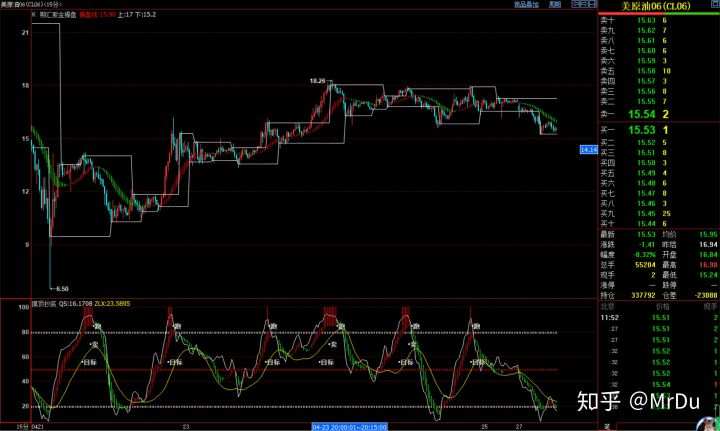Click the 涨跌 value -1.41
The image size is (720, 431).
(647, 245)
